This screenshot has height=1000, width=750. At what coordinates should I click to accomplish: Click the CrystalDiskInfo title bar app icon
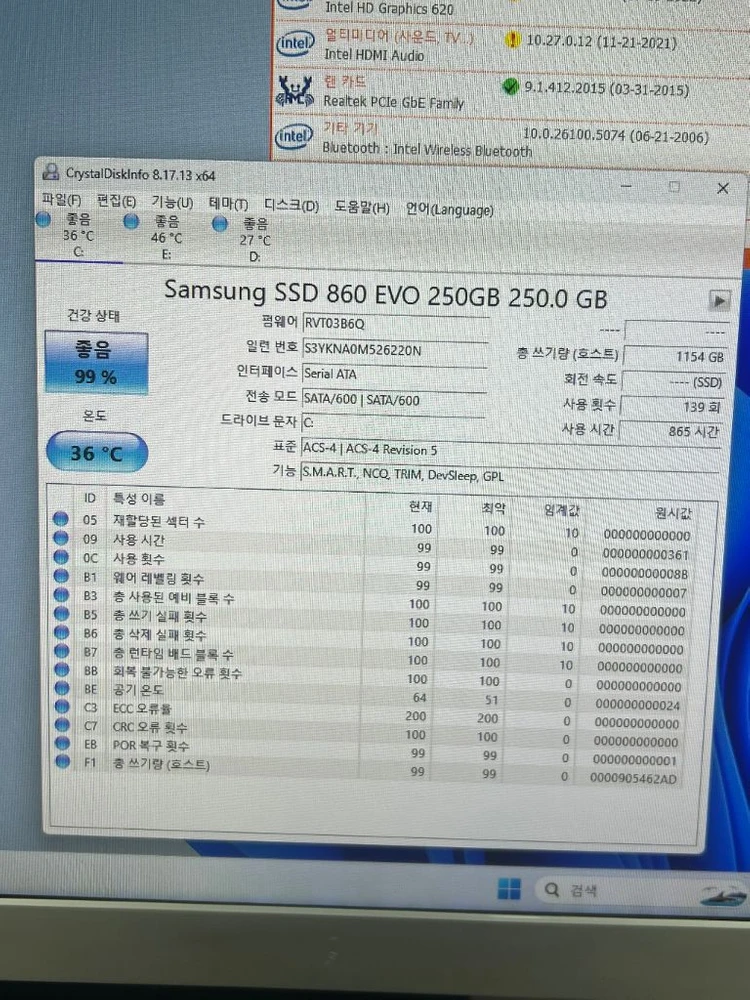click(x=50, y=172)
